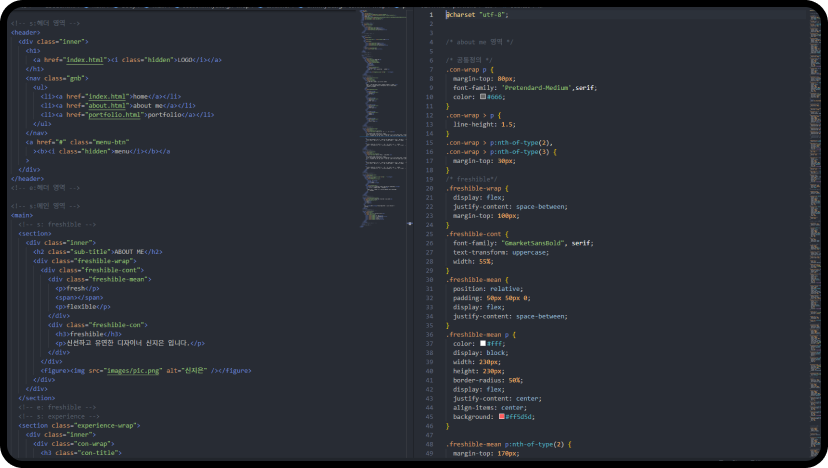828x468 pixels.
Task: Follow the index.html link in the LOGO anchor
Action: coord(85,60)
